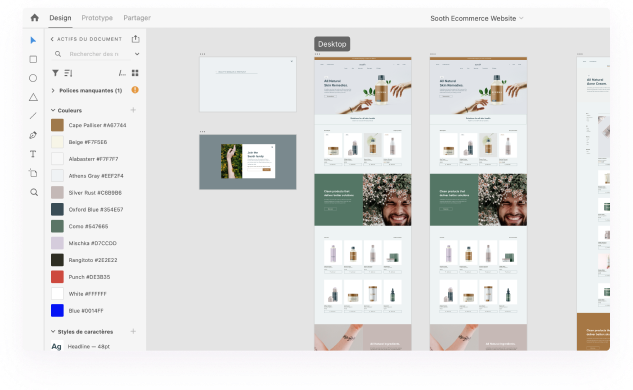Image resolution: width=633 pixels, height=390 pixels.
Task: Go to the Home screen icon
Action: pyautogui.click(x=35, y=17)
